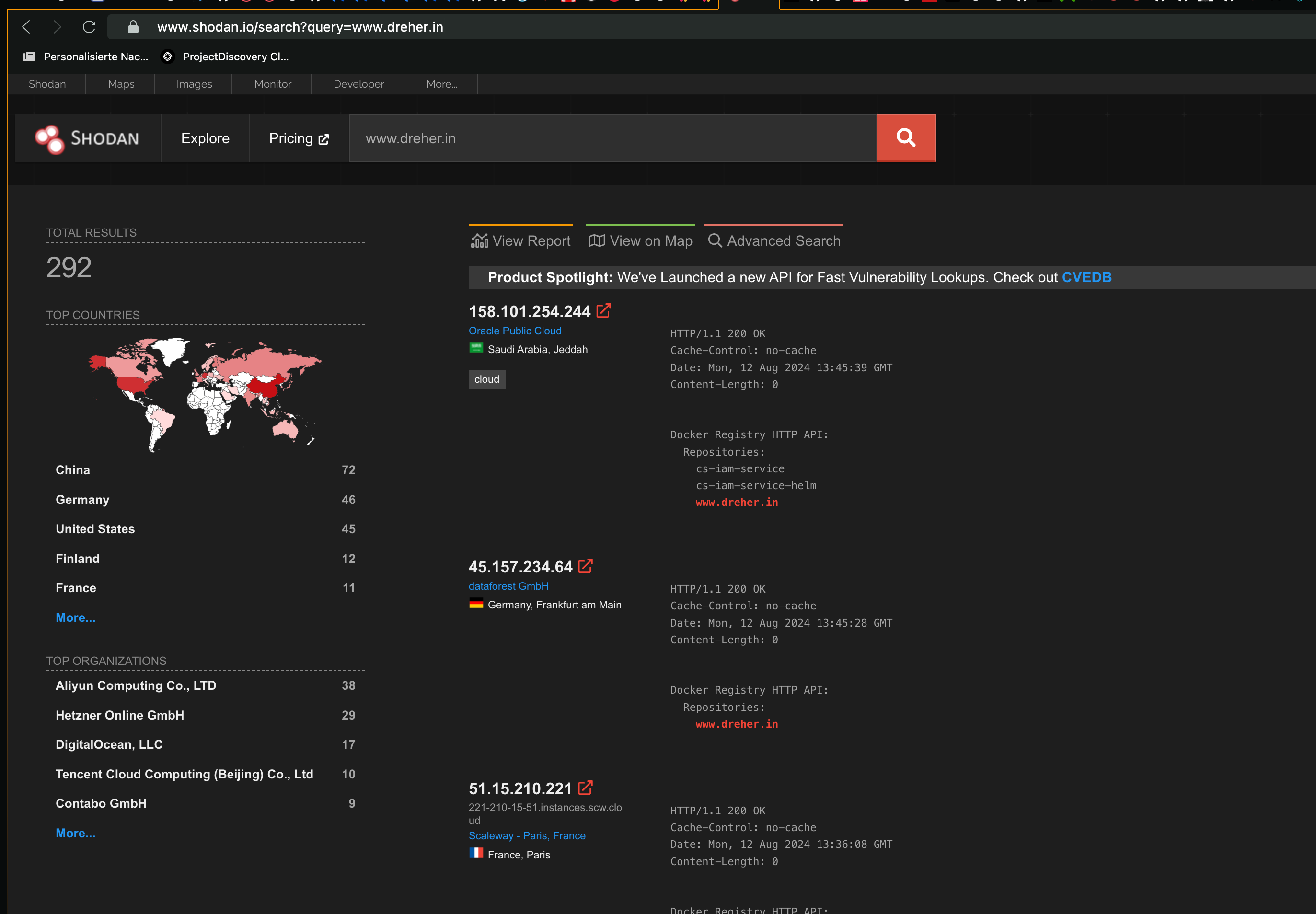
Task: Click the padlock site security icon
Action: click(133, 27)
